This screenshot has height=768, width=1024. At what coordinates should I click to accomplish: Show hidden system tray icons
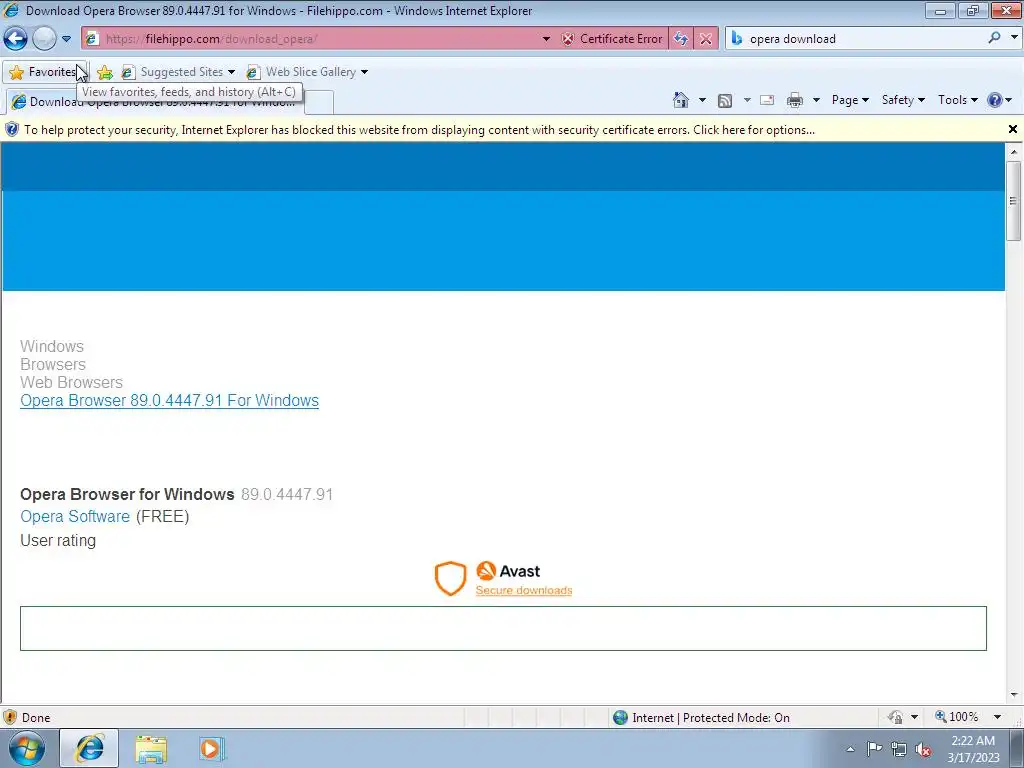point(850,749)
